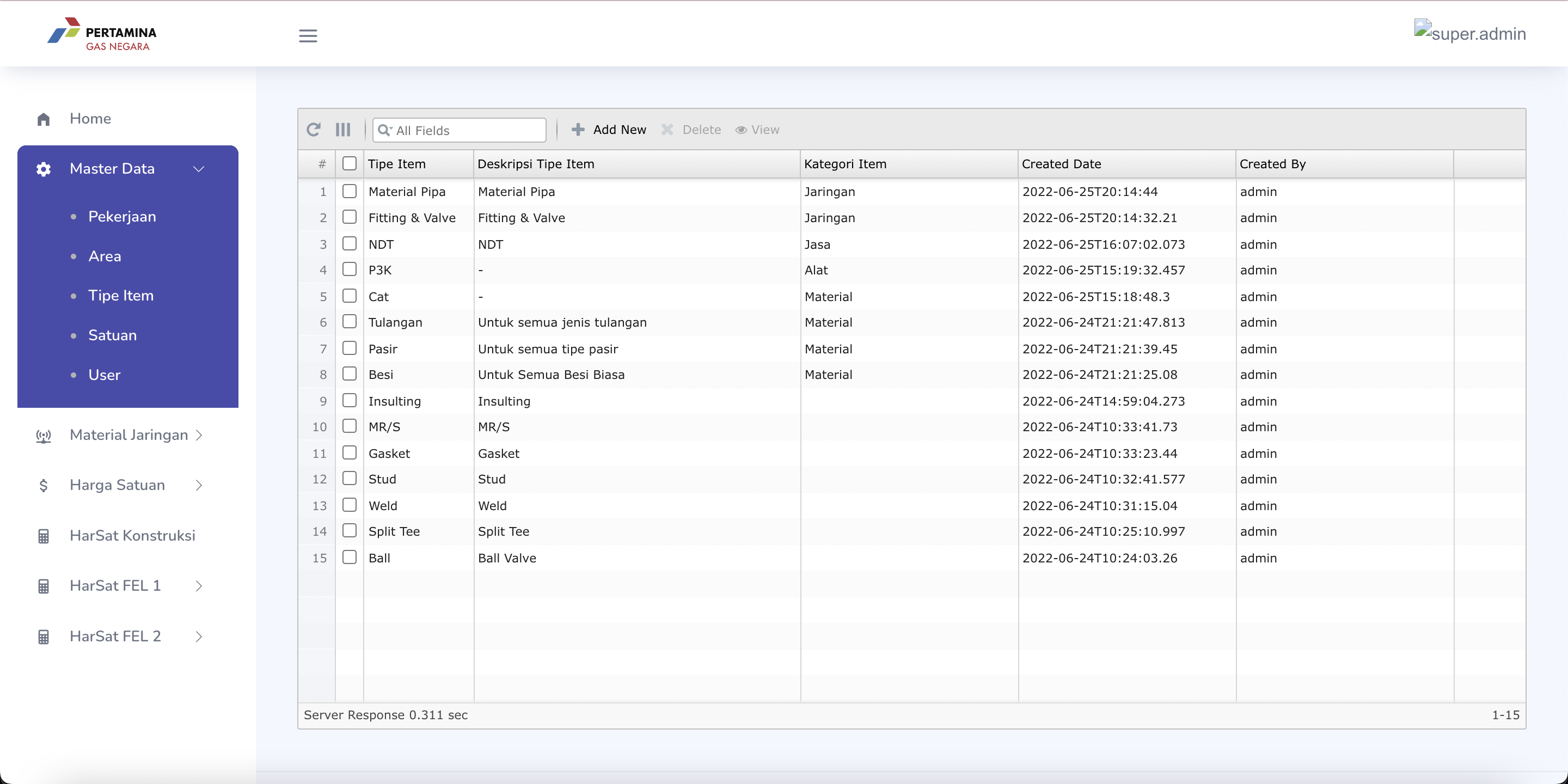Focus the All Fields search box
The image size is (1568, 784).
click(460, 130)
